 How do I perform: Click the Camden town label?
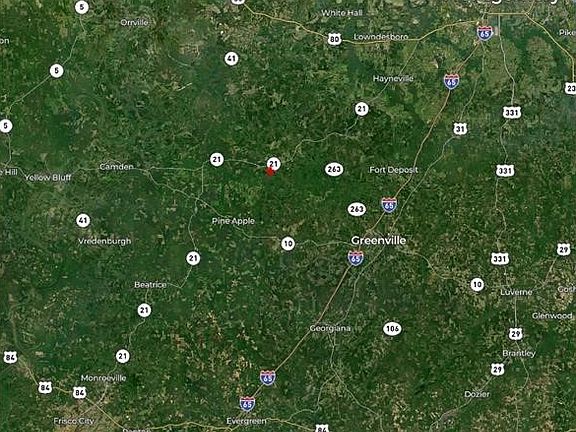coord(116,167)
